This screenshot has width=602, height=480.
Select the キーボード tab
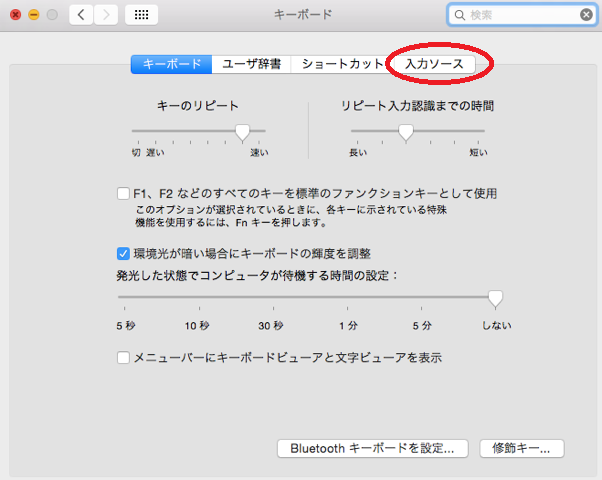pyautogui.click(x=172, y=64)
